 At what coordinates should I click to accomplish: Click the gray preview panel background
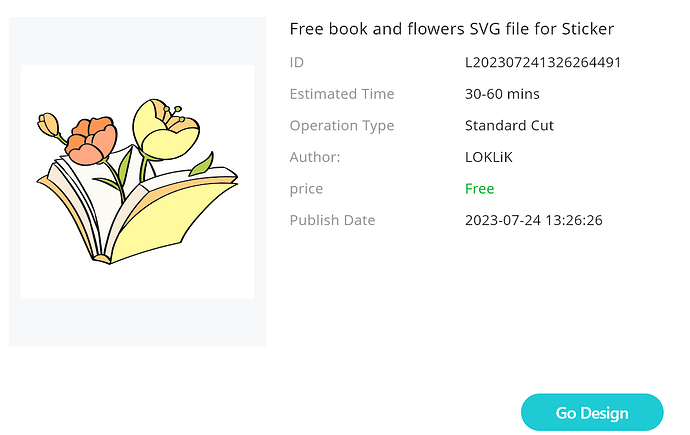tap(137, 323)
